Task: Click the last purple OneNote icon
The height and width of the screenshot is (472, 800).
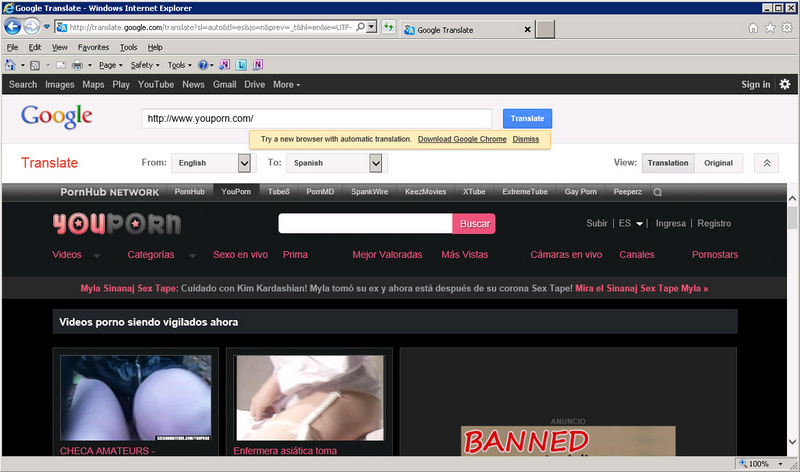Action: click(258, 65)
